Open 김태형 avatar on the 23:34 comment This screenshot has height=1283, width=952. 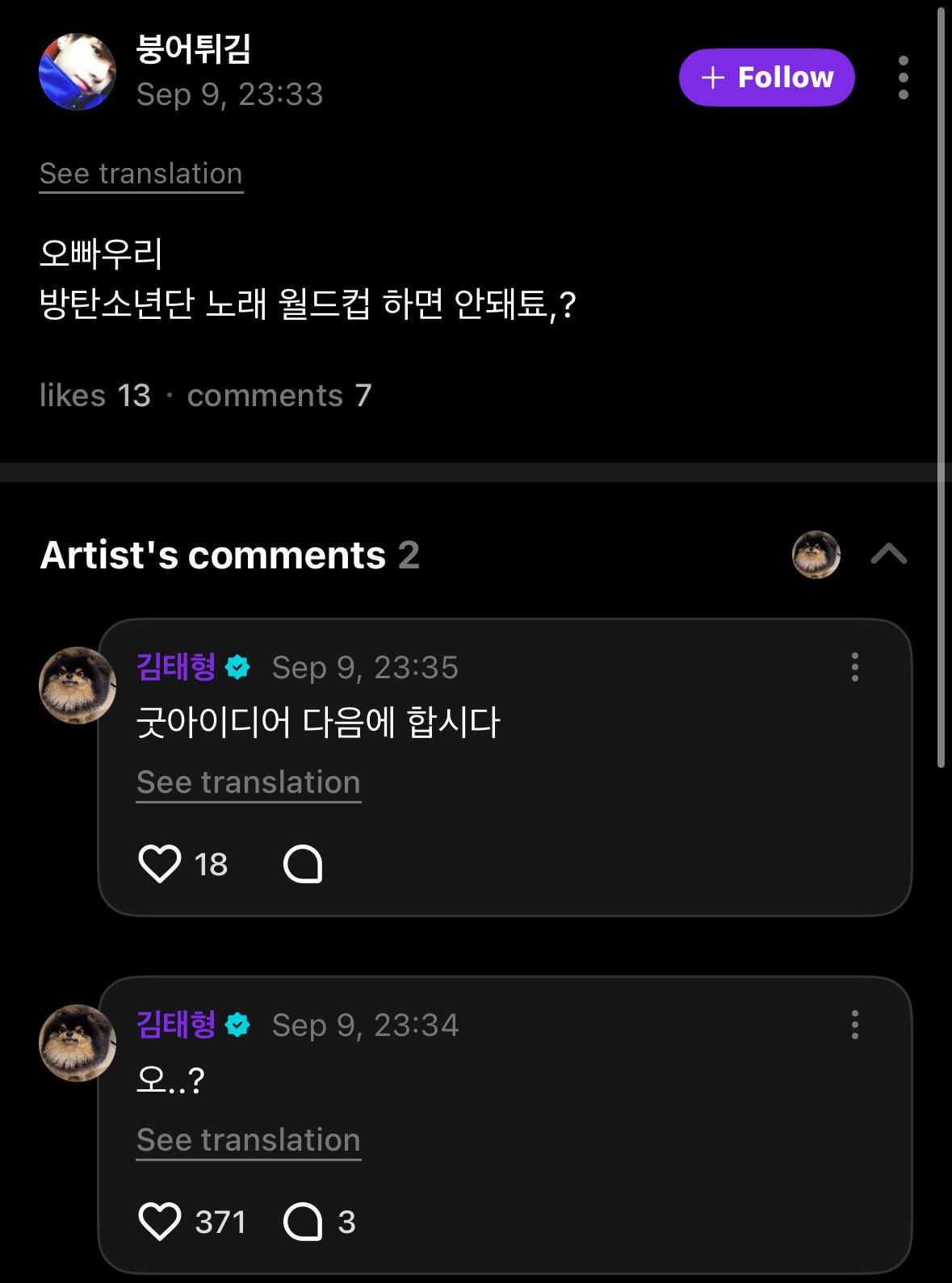click(x=78, y=1042)
